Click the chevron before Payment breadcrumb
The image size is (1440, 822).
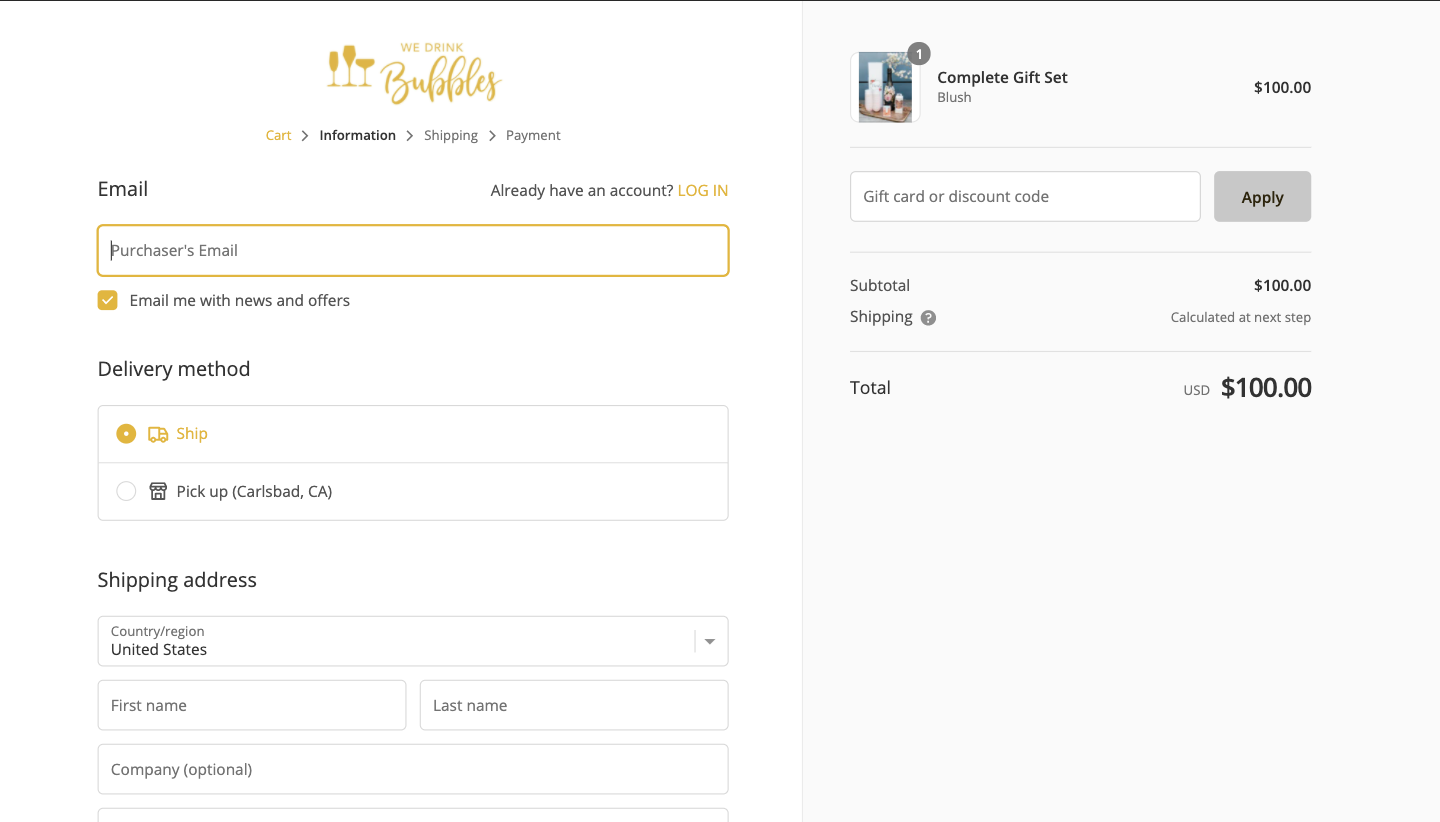pos(492,136)
